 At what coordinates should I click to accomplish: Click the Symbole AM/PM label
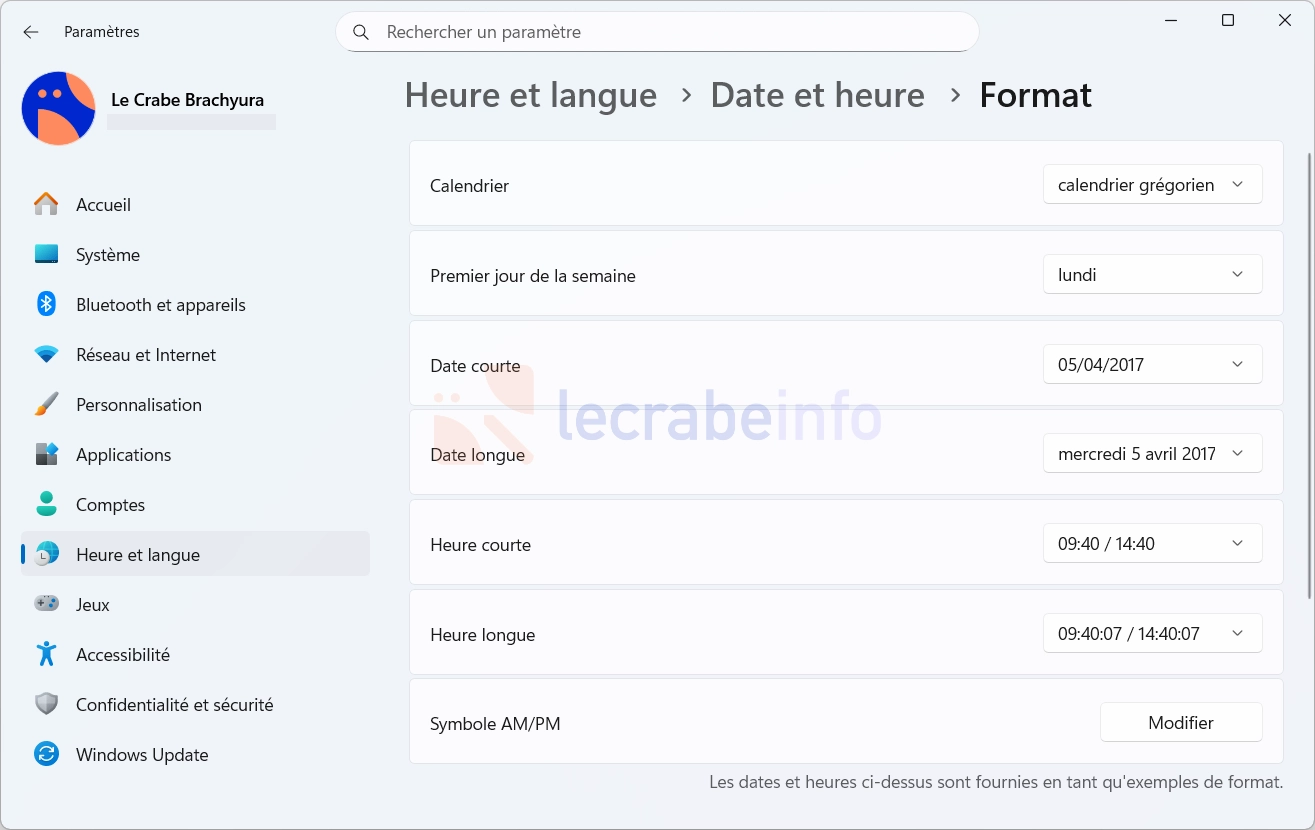click(495, 723)
